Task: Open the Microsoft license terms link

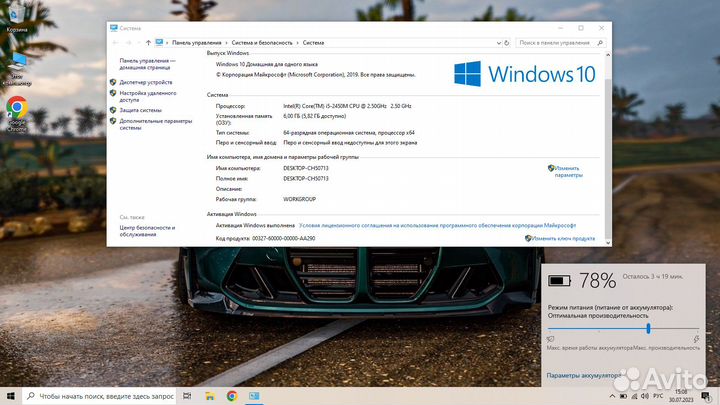Action: 437,225
